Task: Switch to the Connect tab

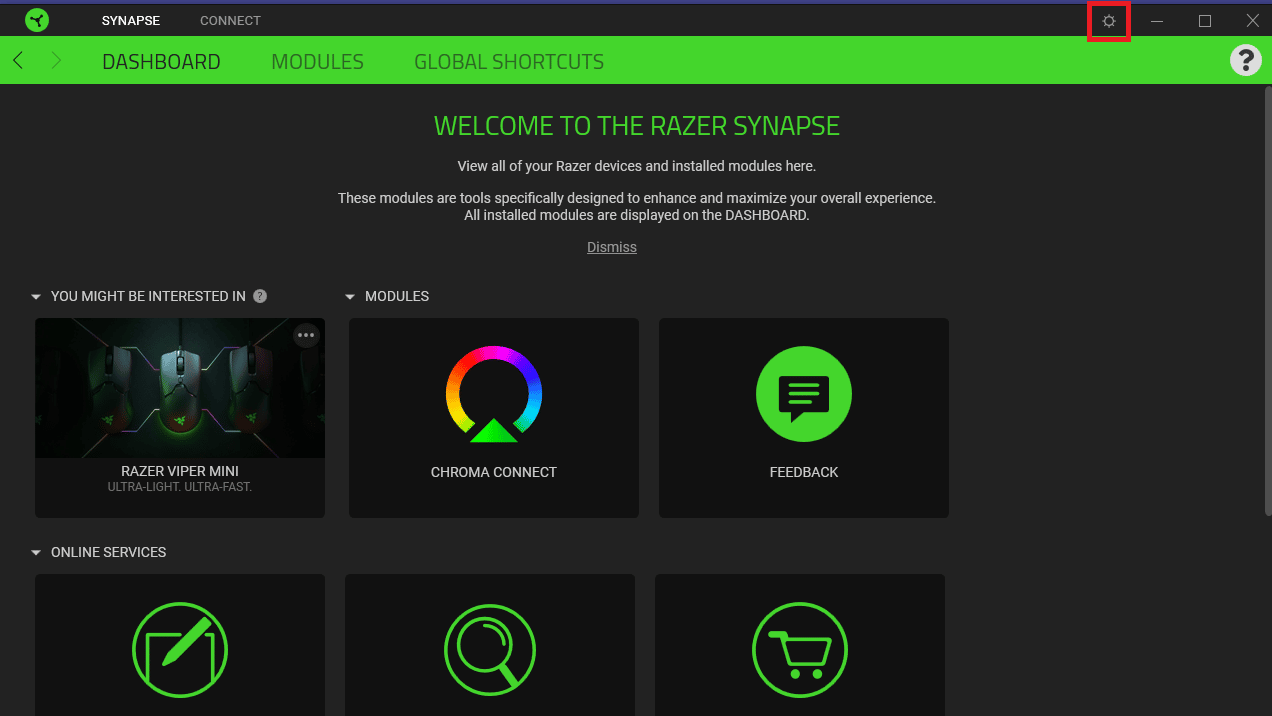Action: [x=230, y=21]
